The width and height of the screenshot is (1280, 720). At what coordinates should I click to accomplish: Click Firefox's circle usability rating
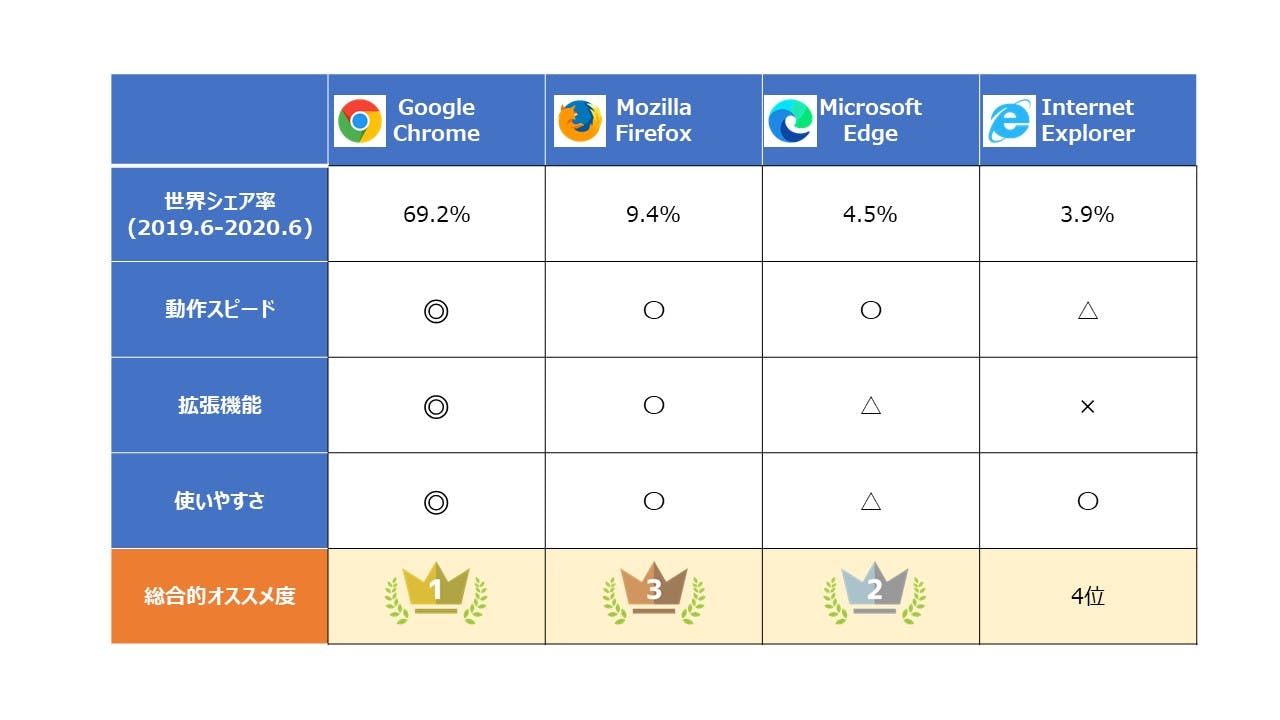point(654,501)
